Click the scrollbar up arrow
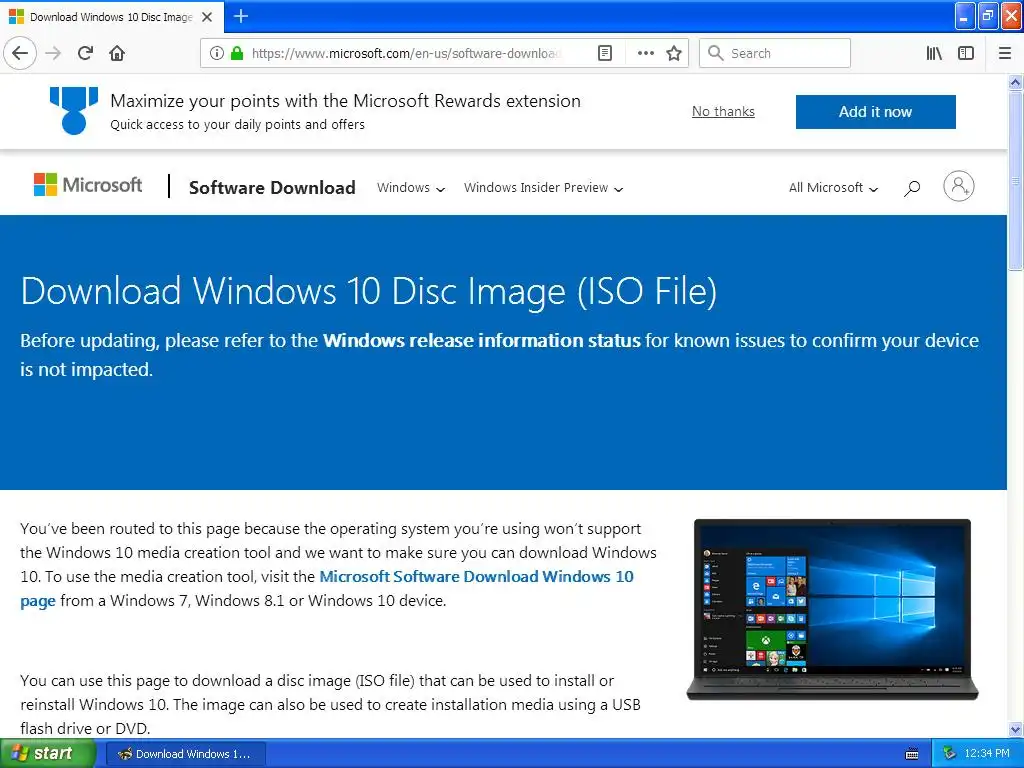1024x768 pixels. (1015, 82)
